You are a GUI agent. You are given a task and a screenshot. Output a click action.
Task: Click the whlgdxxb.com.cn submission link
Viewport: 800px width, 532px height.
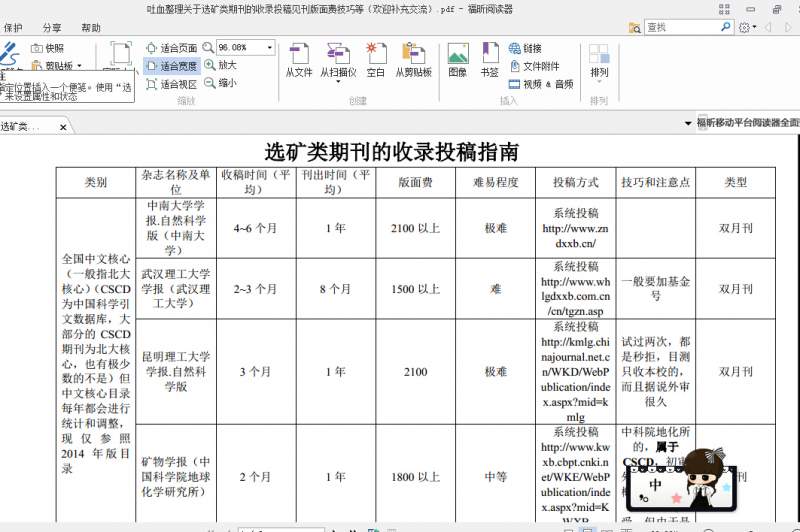(x=576, y=296)
